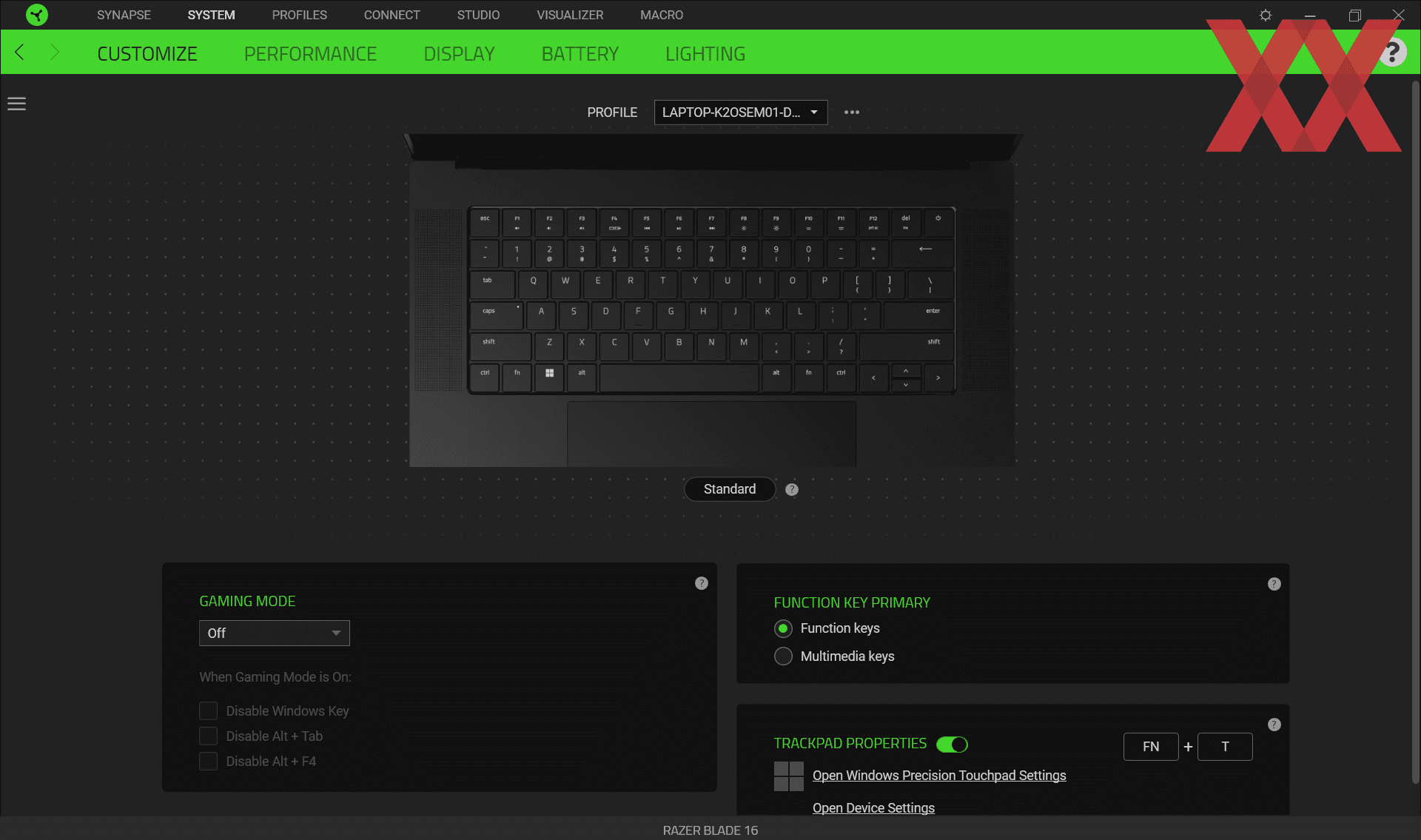Open the VISUALIZER section
Viewport: 1421px width, 840px height.
click(570, 14)
